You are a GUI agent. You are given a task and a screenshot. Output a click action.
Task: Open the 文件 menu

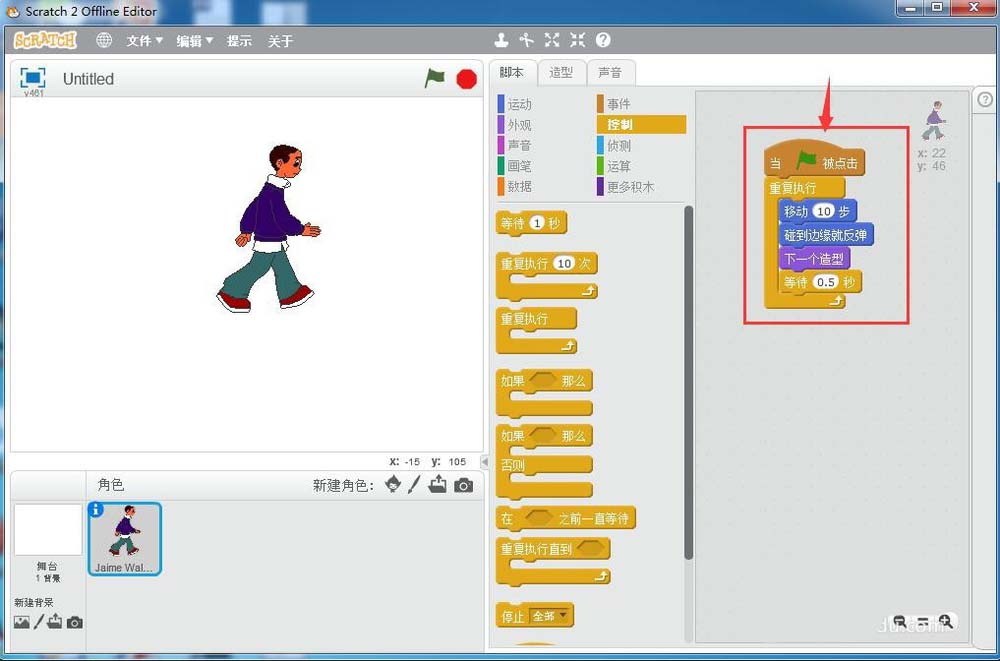coord(144,41)
